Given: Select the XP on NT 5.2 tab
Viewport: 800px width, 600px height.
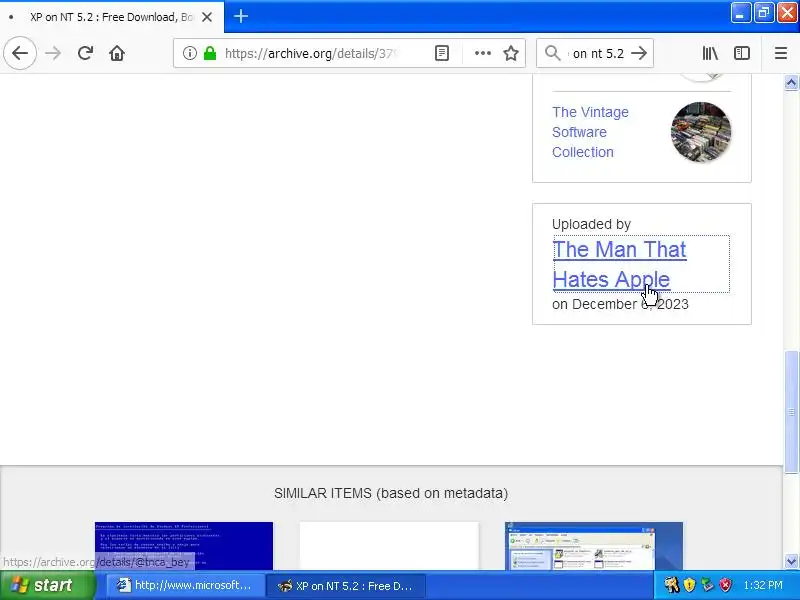Looking at the screenshot, I should (112, 17).
